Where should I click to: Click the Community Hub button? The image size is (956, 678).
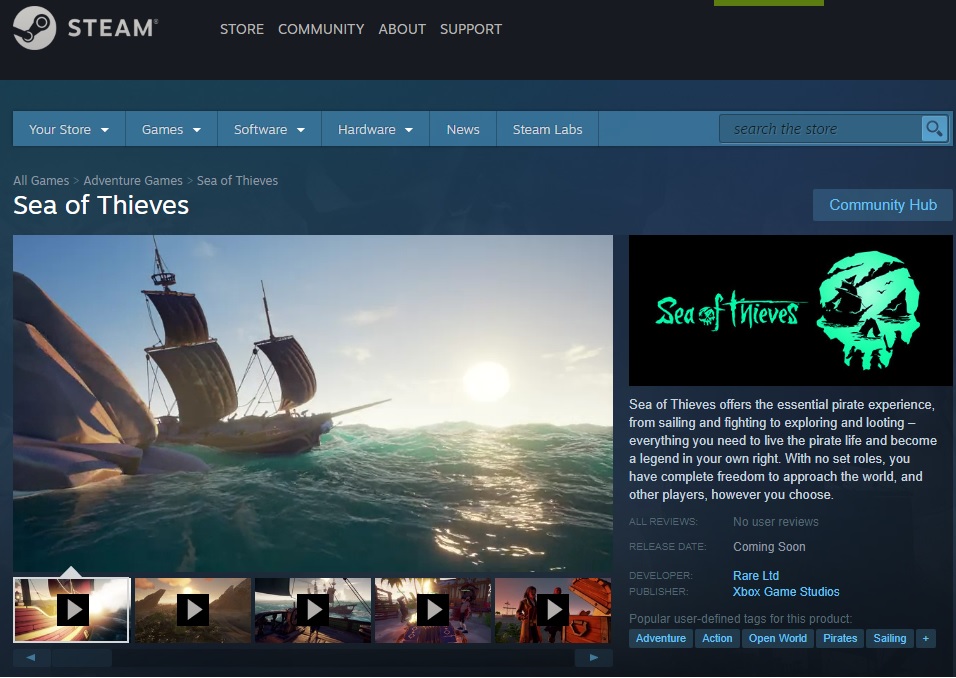click(882, 205)
